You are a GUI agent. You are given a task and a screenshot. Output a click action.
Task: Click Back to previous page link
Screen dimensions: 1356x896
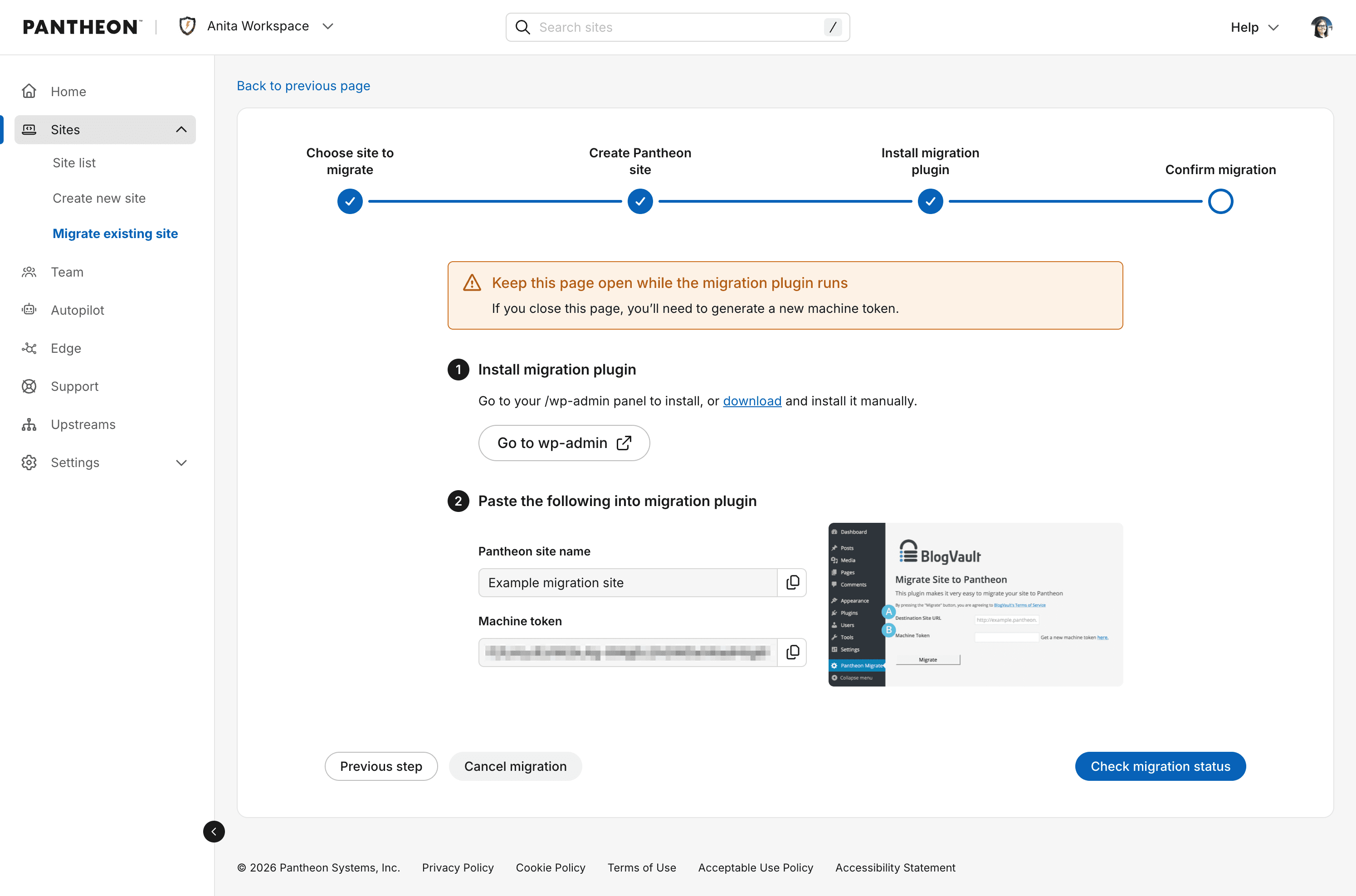pos(303,86)
